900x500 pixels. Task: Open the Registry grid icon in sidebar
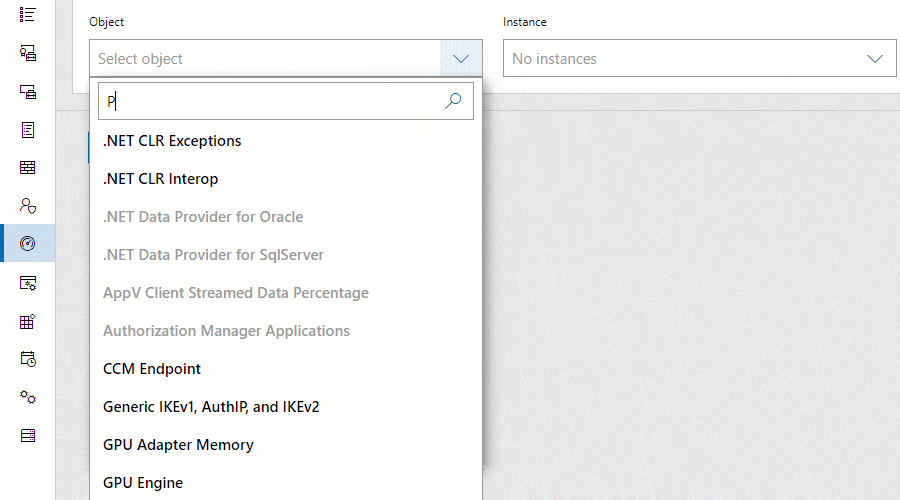pos(28,321)
